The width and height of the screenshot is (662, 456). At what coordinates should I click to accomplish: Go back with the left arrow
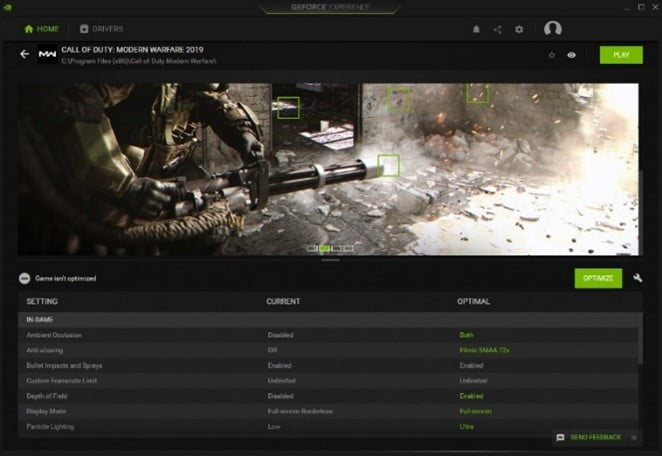pos(24,54)
